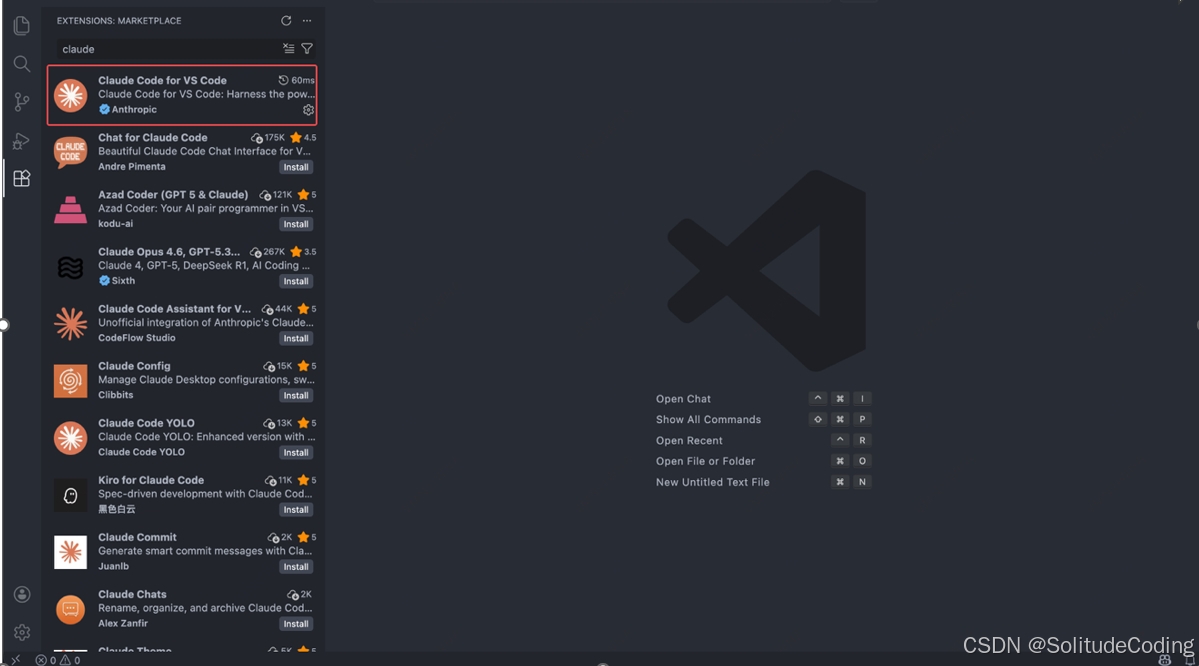Click the Azad Coder extension icon

tap(70, 210)
